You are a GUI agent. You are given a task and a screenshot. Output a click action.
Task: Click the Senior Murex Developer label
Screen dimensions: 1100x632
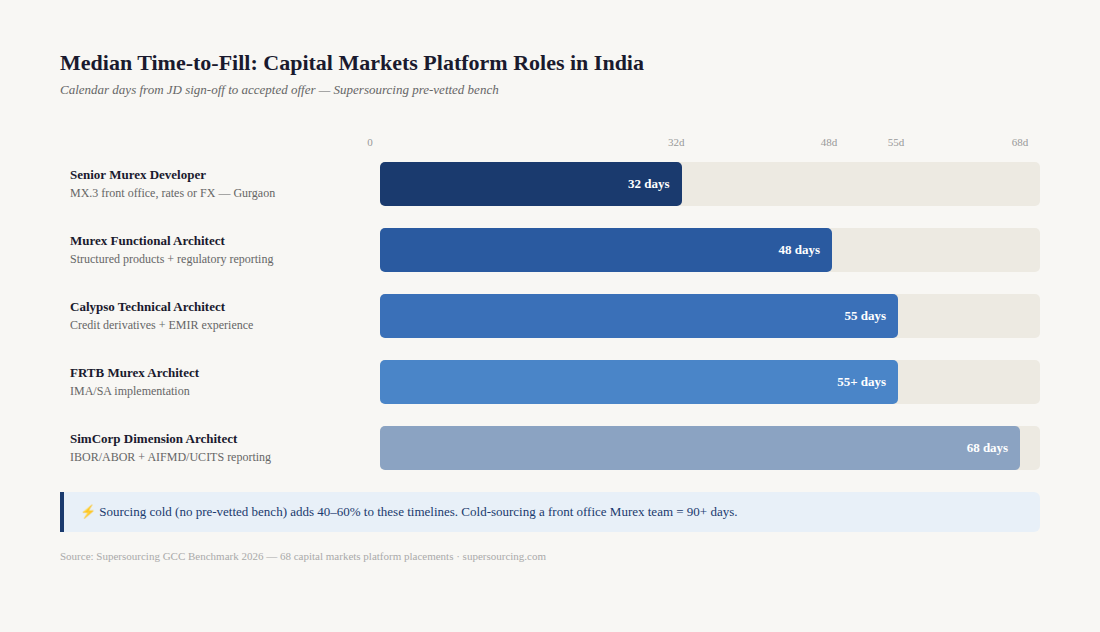click(x=138, y=175)
